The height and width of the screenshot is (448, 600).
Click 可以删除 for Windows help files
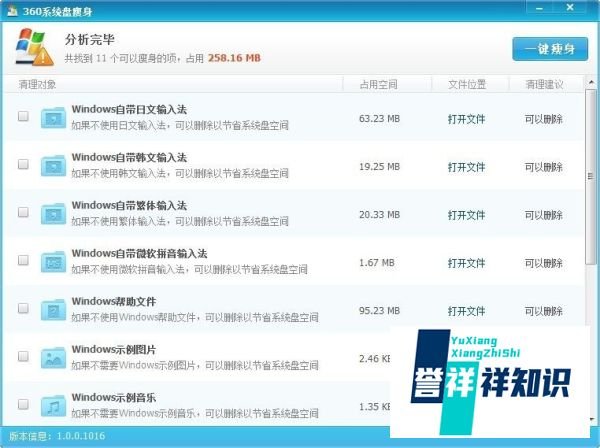point(544,311)
